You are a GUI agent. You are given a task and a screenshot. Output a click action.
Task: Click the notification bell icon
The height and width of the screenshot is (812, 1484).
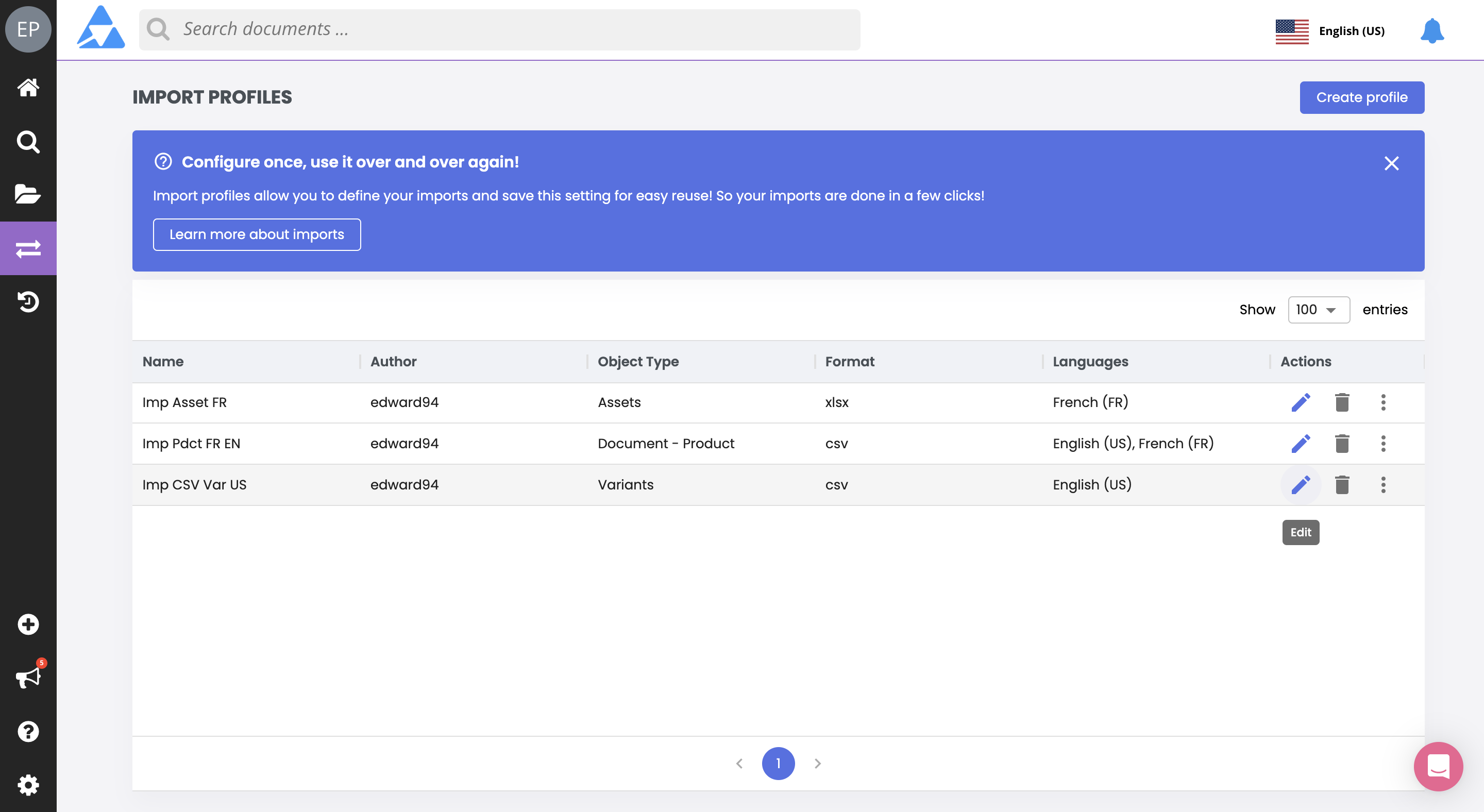1431,30
